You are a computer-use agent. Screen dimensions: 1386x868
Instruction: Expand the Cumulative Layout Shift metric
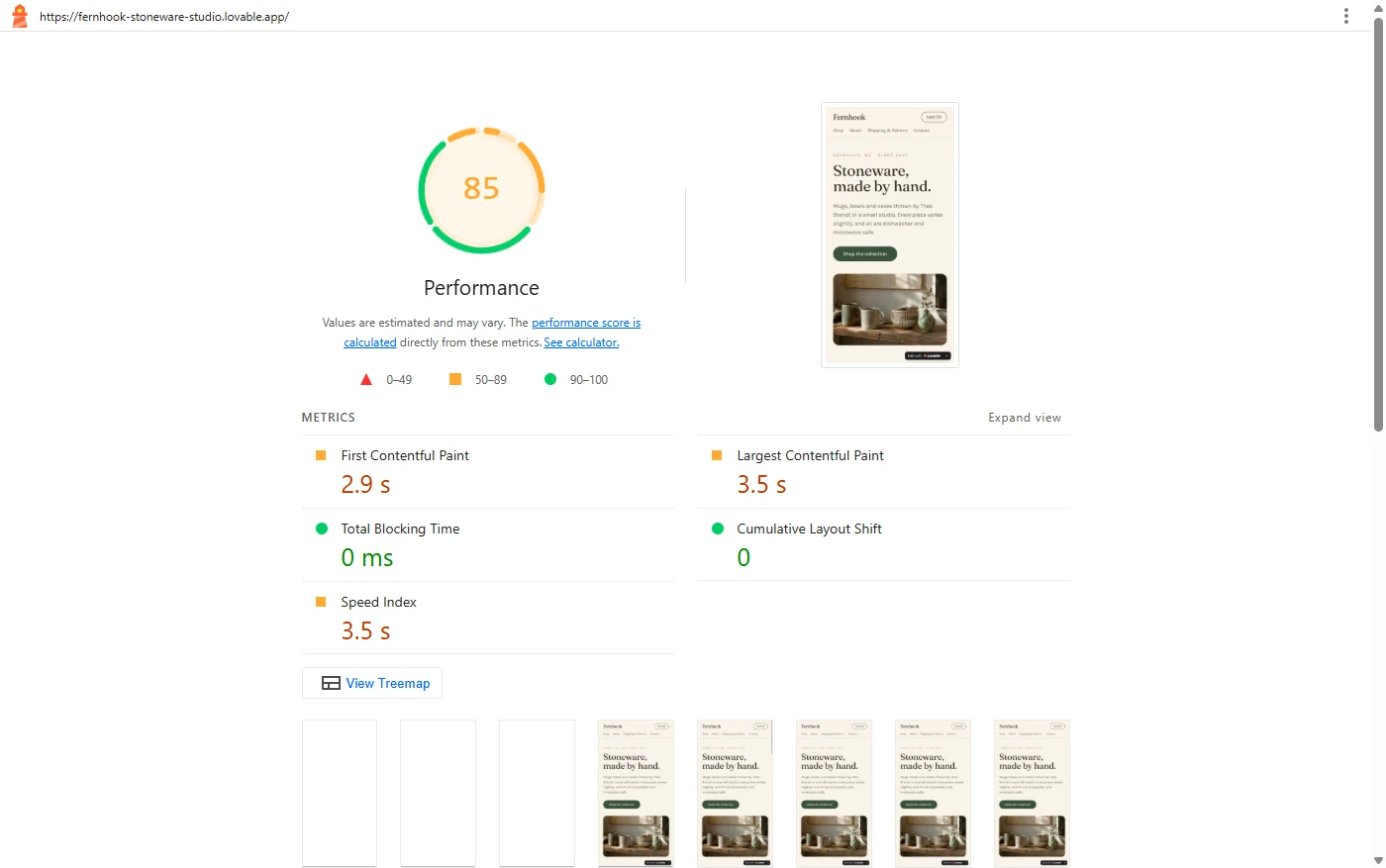click(884, 544)
